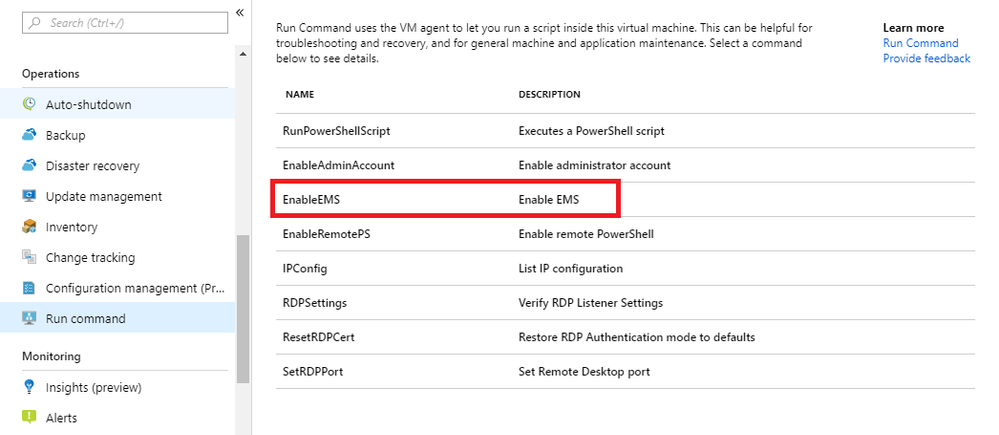Click the Backup cloud icon

click(x=29, y=135)
